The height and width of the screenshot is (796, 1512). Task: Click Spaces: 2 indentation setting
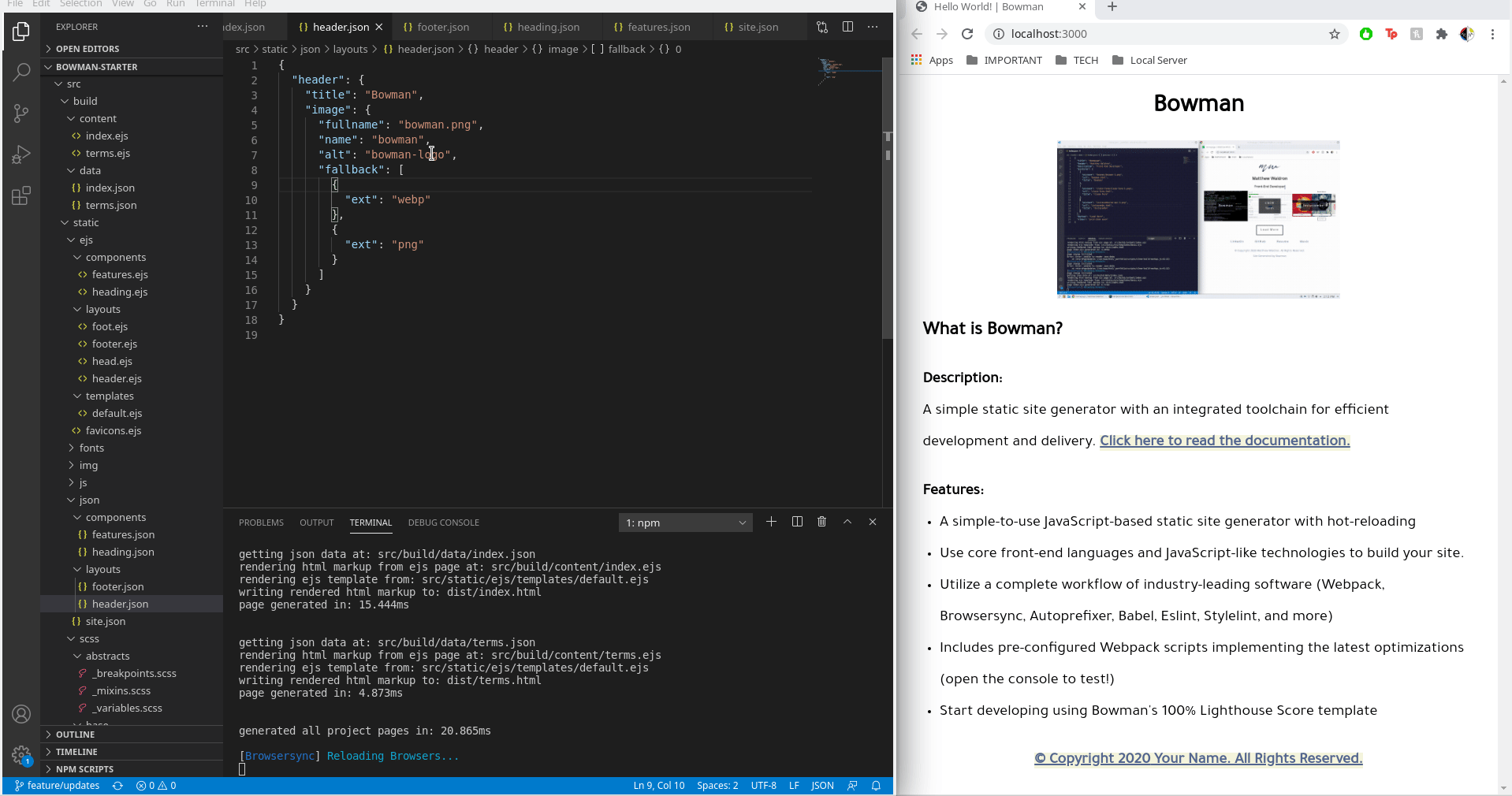coord(717,786)
